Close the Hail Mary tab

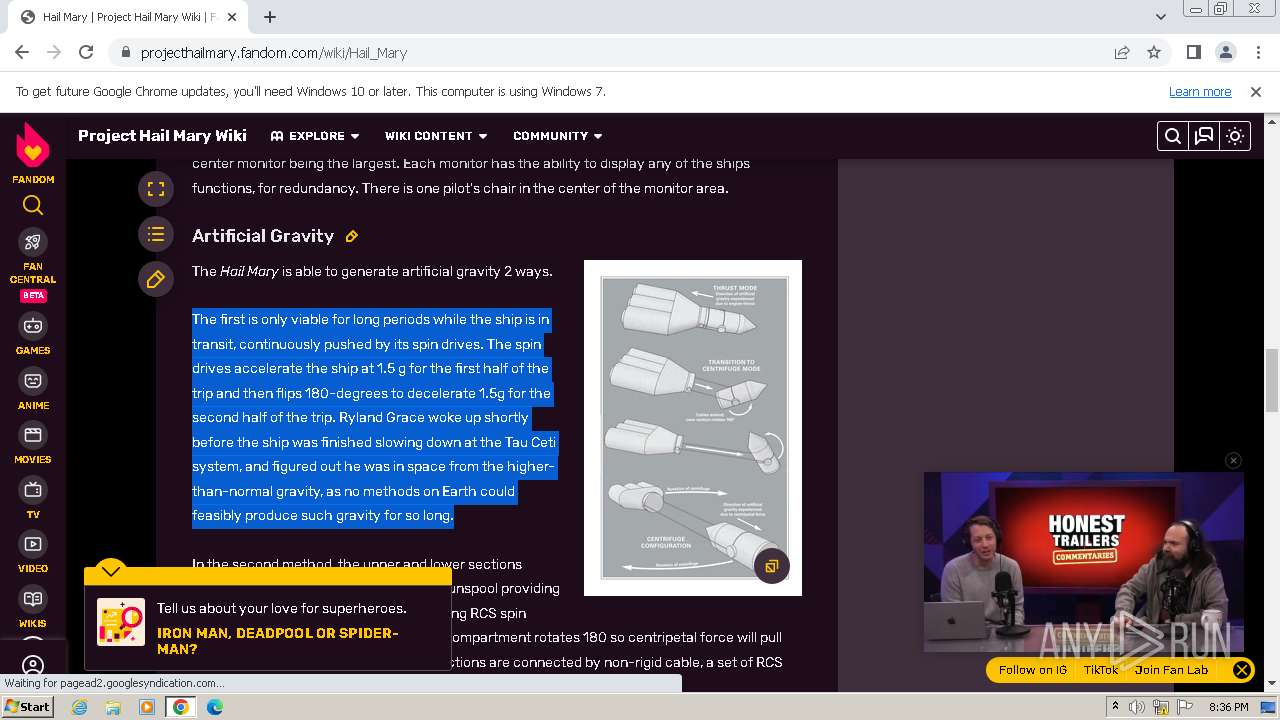[x=233, y=17]
